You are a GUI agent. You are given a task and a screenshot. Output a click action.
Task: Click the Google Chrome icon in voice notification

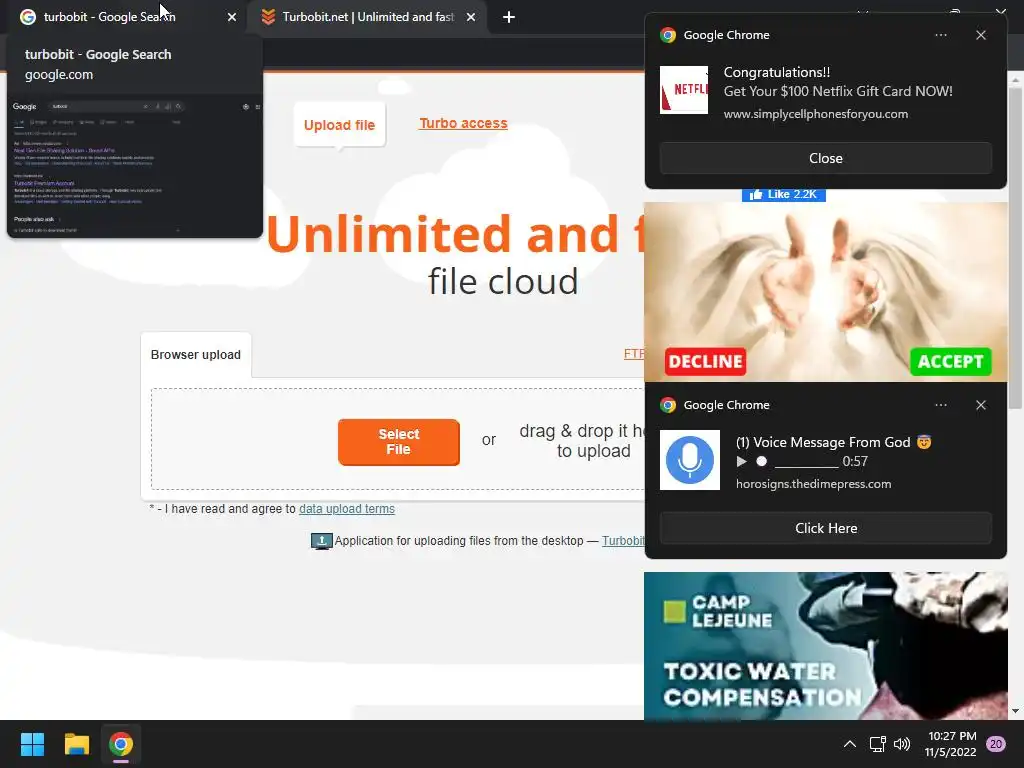click(667, 405)
